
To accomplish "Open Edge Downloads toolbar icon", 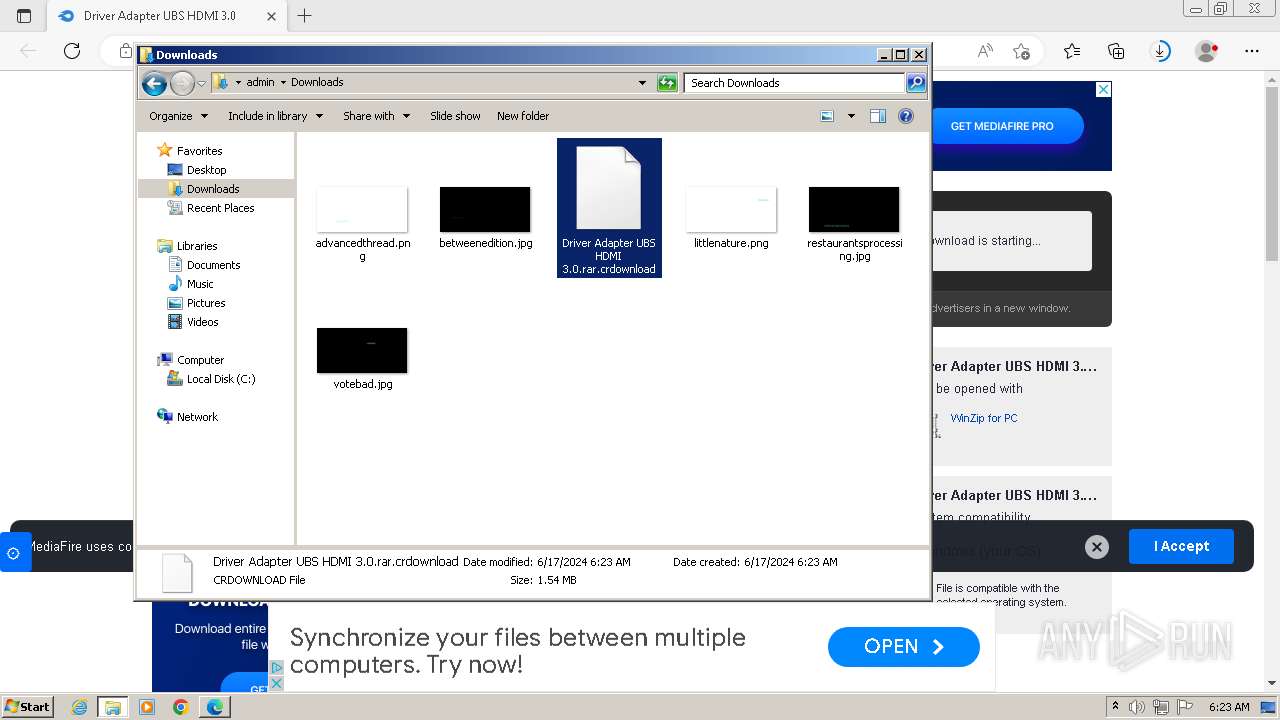I will [x=1161, y=51].
